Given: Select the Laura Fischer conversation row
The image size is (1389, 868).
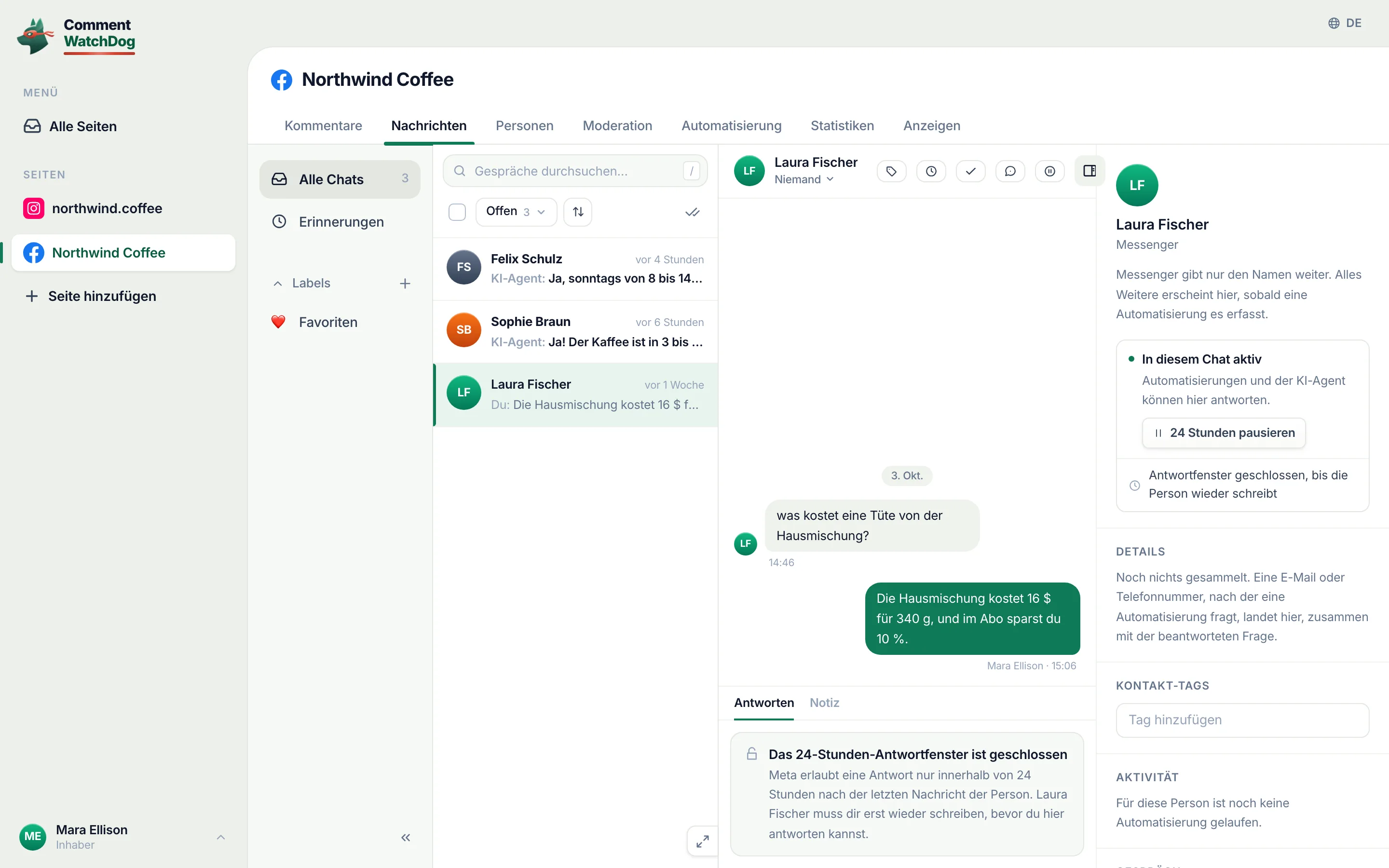Looking at the screenshot, I should coord(576,395).
